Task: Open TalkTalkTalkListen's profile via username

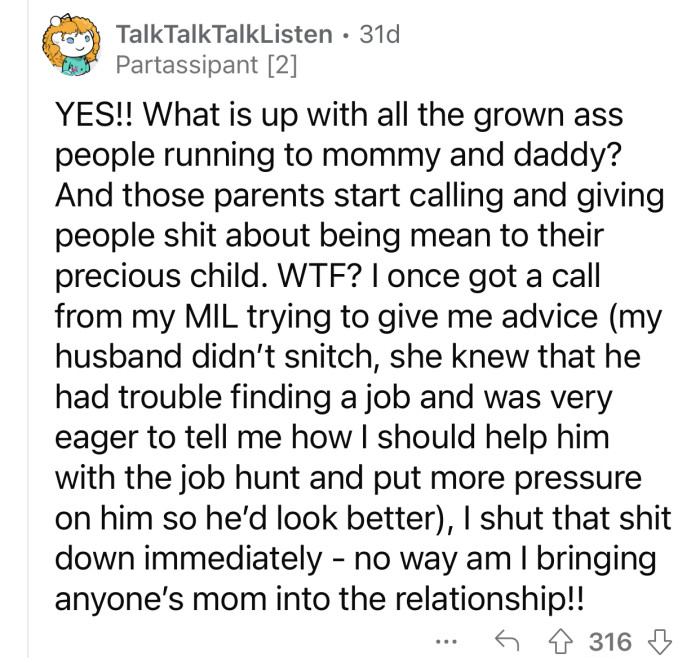Action: tap(224, 34)
